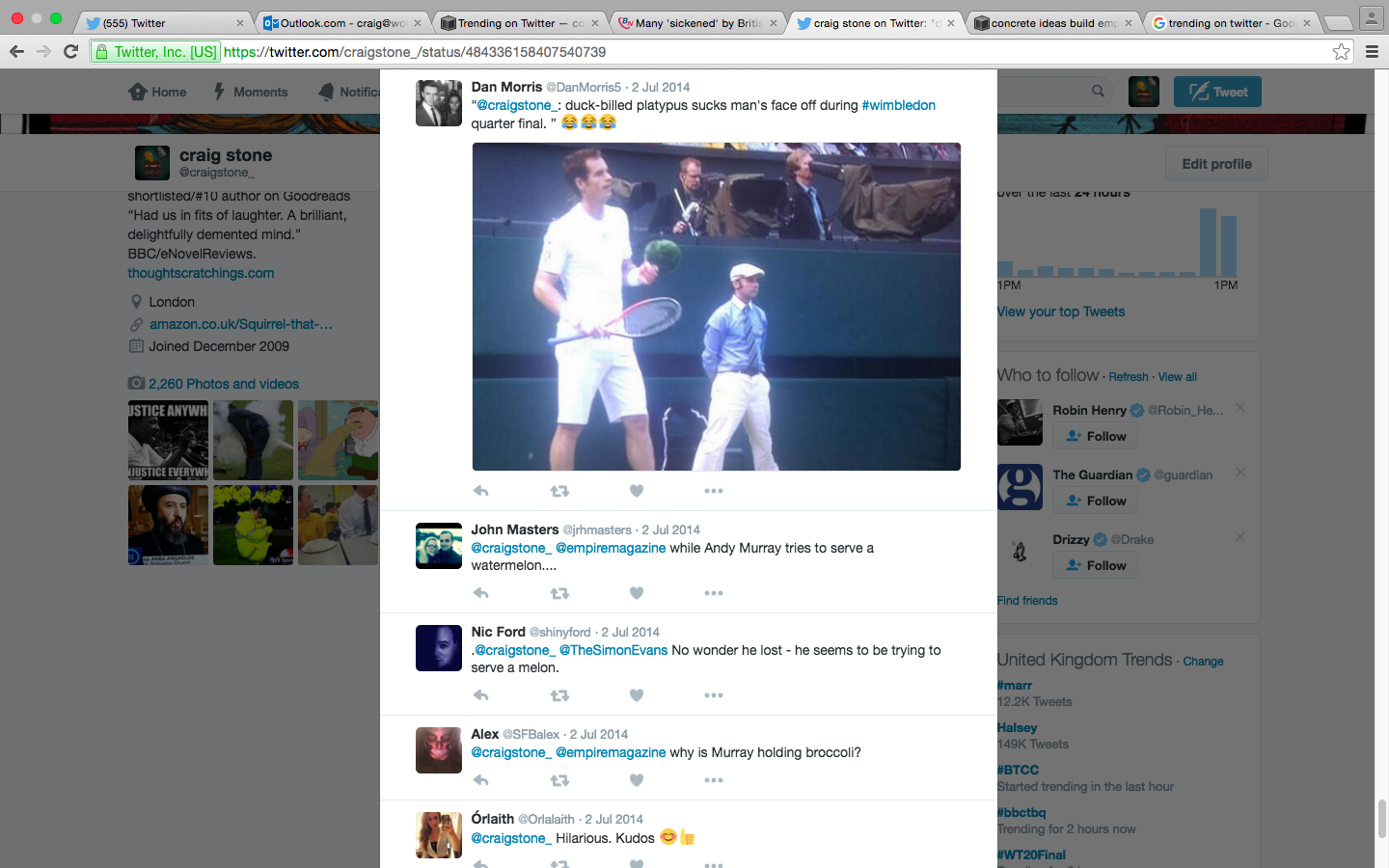Compose a new Tweet with Tweet button
This screenshot has height=868, width=1389.
pyautogui.click(x=1217, y=92)
